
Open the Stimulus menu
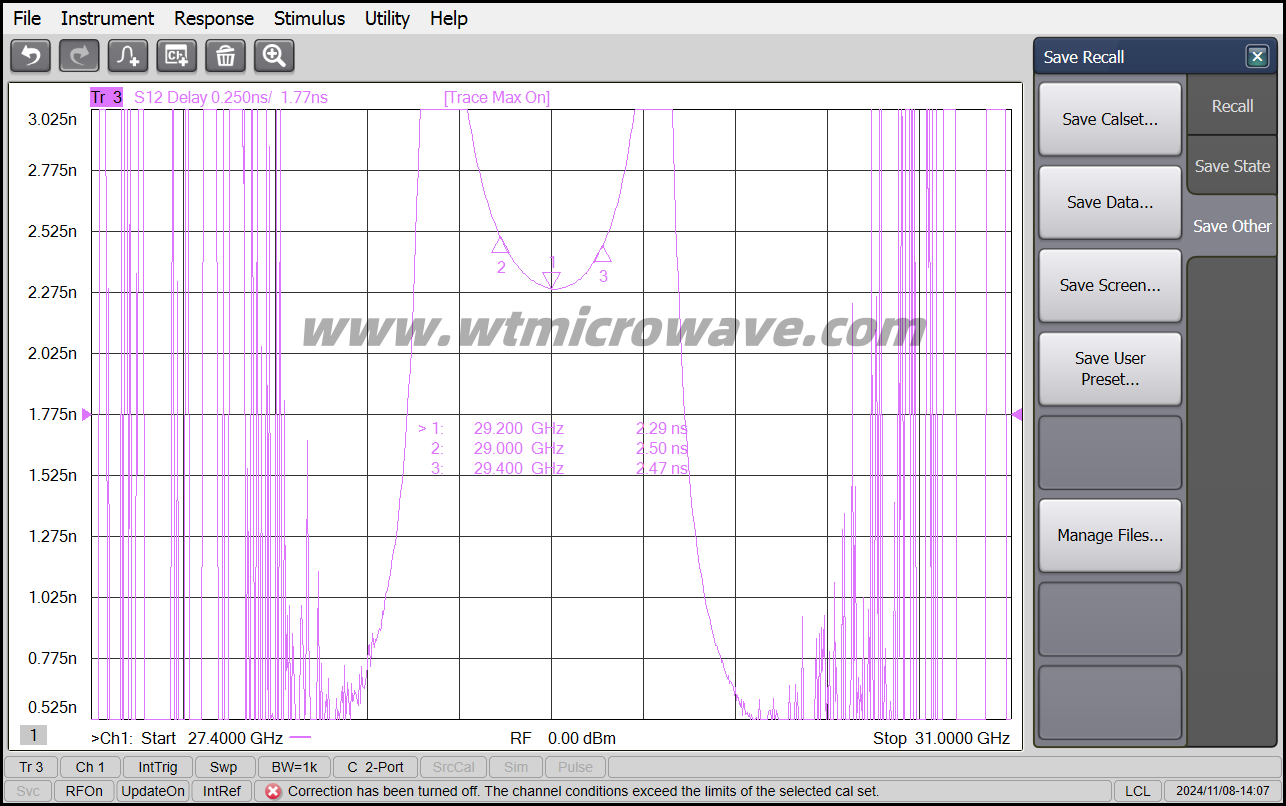click(309, 18)
